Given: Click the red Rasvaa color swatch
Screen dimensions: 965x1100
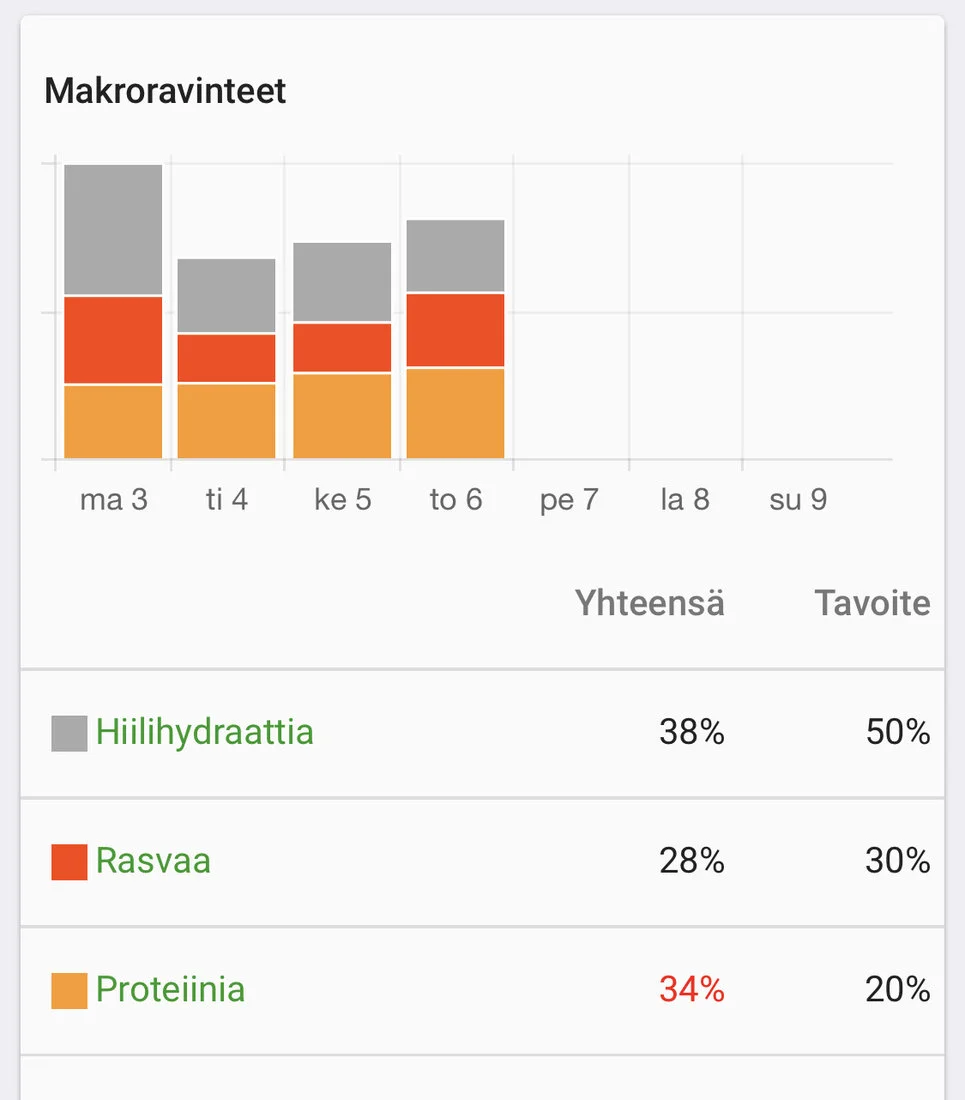Looking at the screenshot, I should click(x=69, y=862).
